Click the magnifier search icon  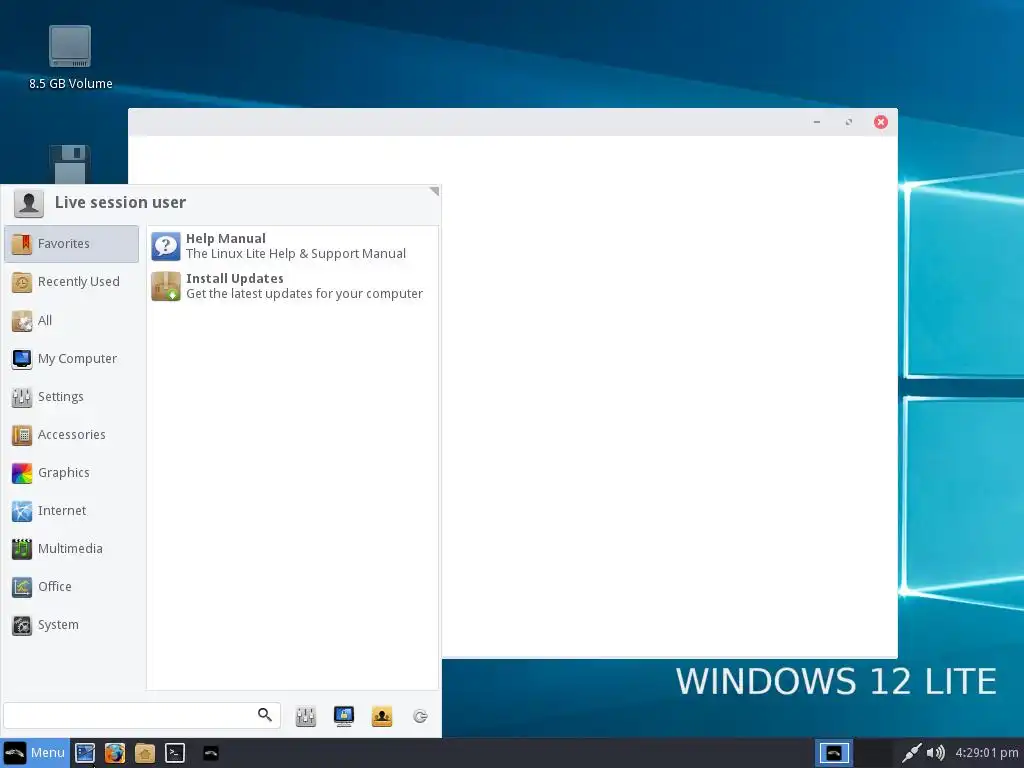click(x=264, y=714)
